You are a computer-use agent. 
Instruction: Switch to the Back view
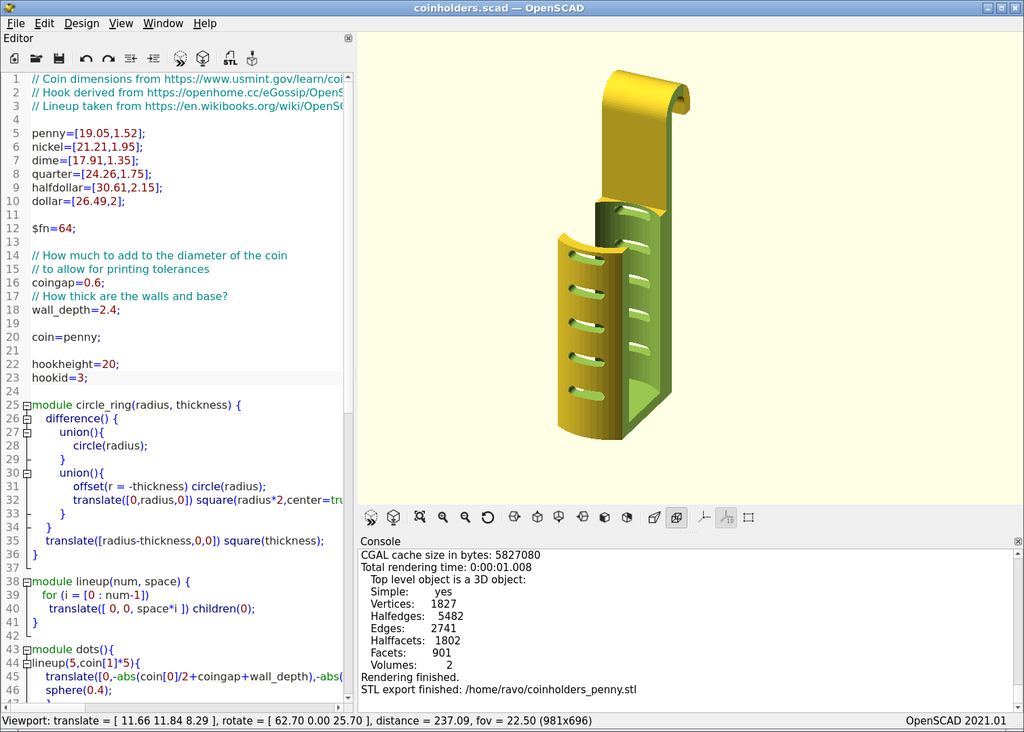627,517
